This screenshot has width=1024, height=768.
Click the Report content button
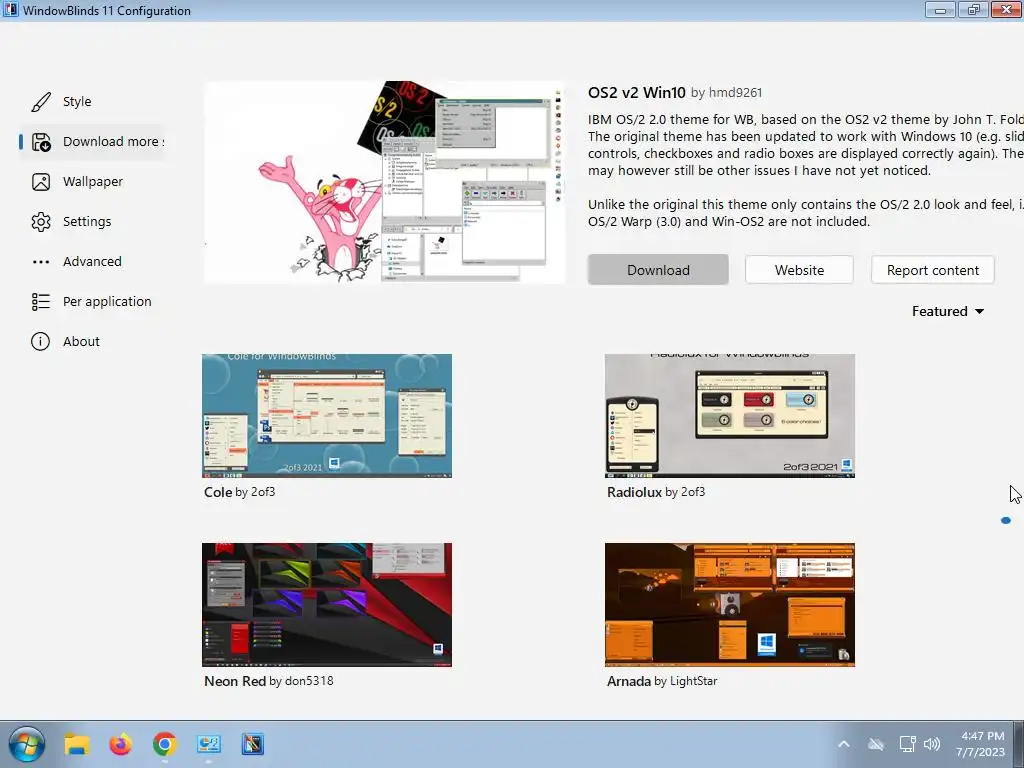click(933, 270)
